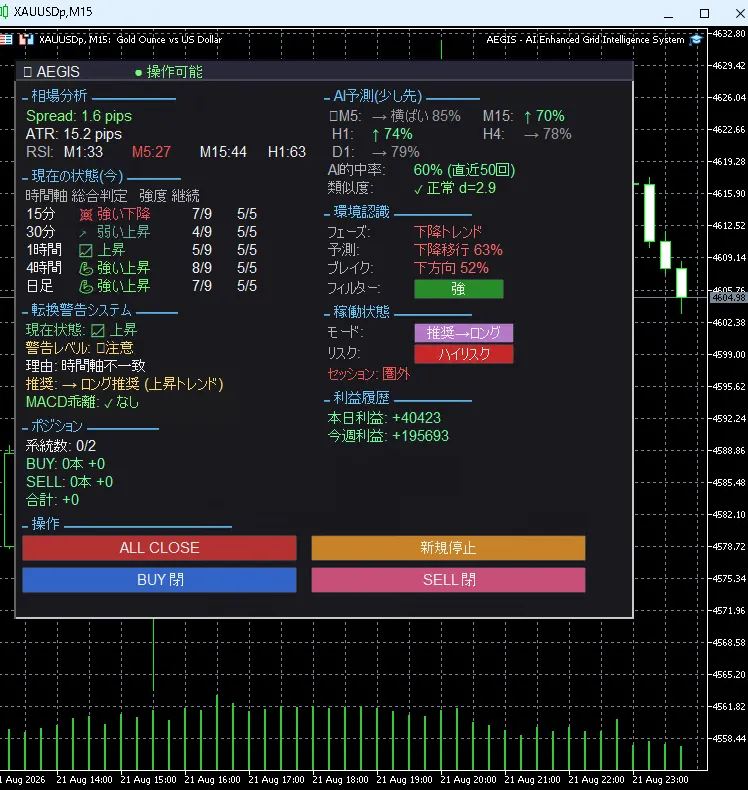Click the 警告レベル 注意 box marker
Screen dimensions: 748x790
click(100, 348)
